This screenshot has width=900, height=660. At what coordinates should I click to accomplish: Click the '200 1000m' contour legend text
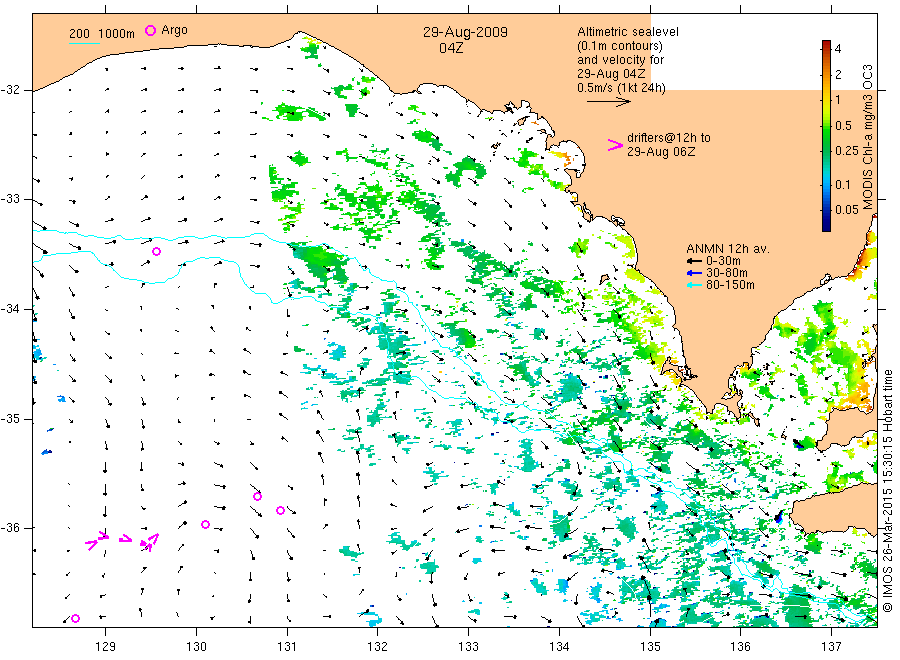[102, 34]
